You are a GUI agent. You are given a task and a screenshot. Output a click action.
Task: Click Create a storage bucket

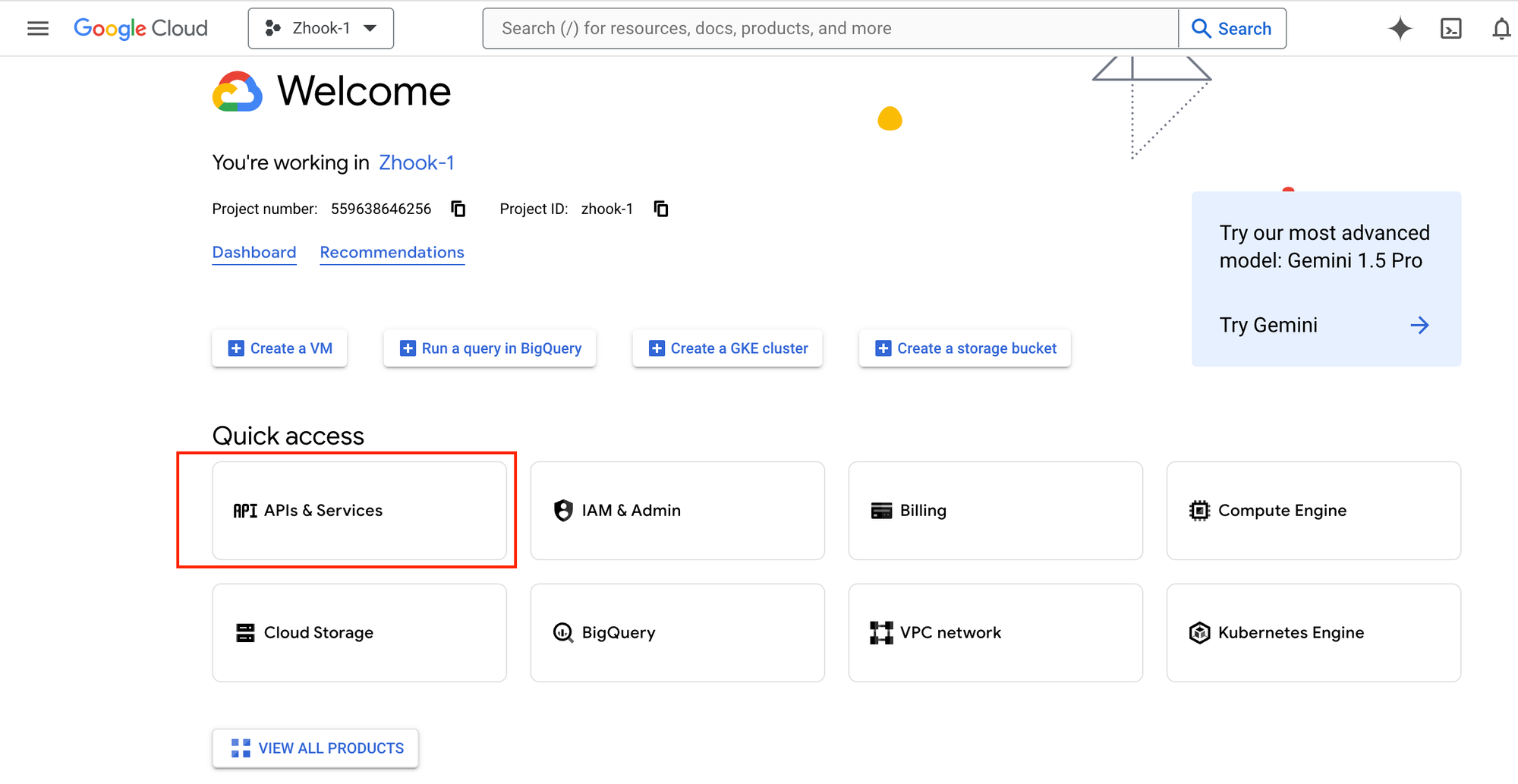[965, 348]
